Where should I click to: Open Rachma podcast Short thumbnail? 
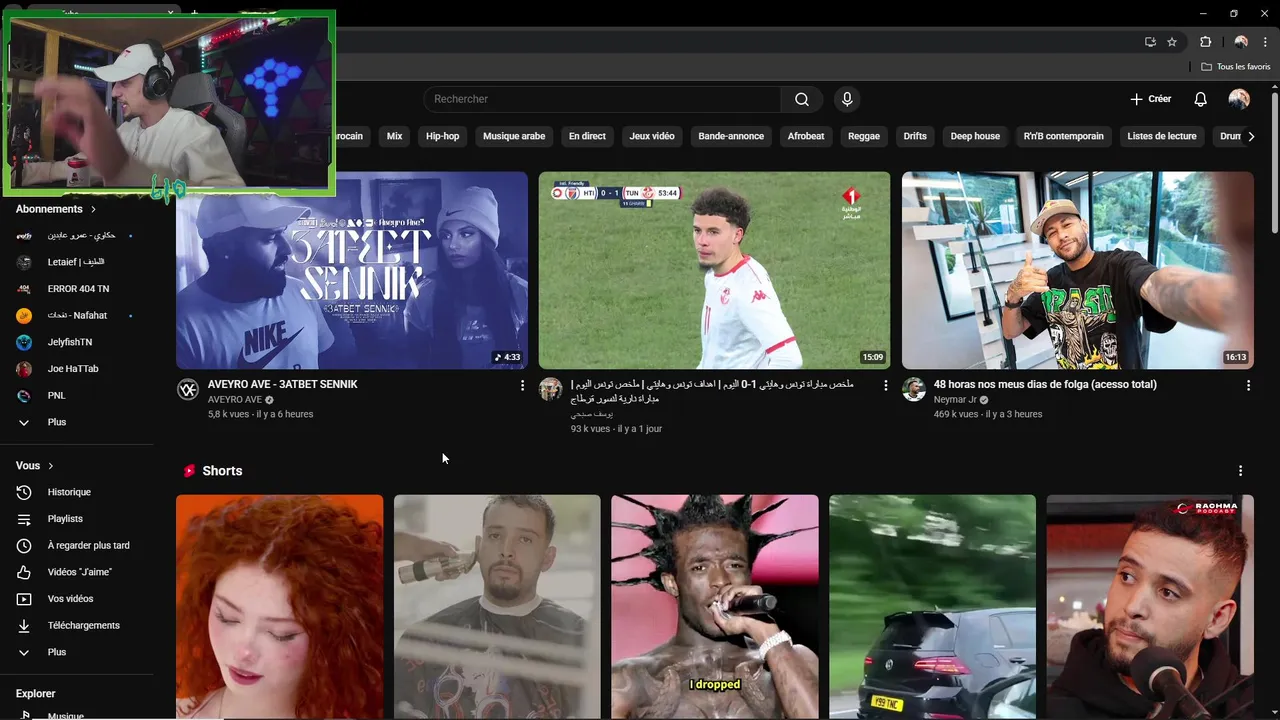coord(1150,607)
